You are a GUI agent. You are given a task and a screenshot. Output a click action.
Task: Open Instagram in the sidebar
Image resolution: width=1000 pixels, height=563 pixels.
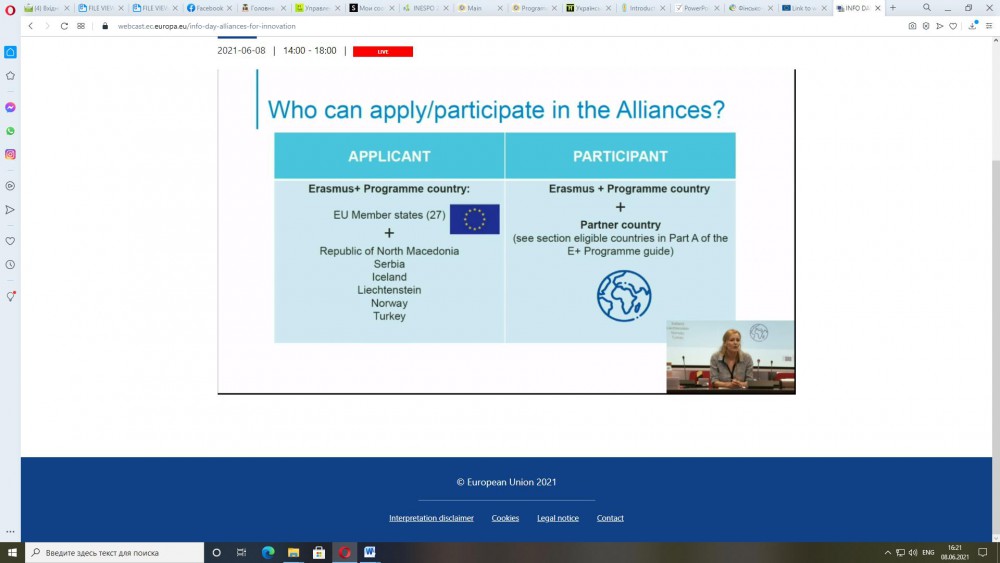tap(10, 154)
